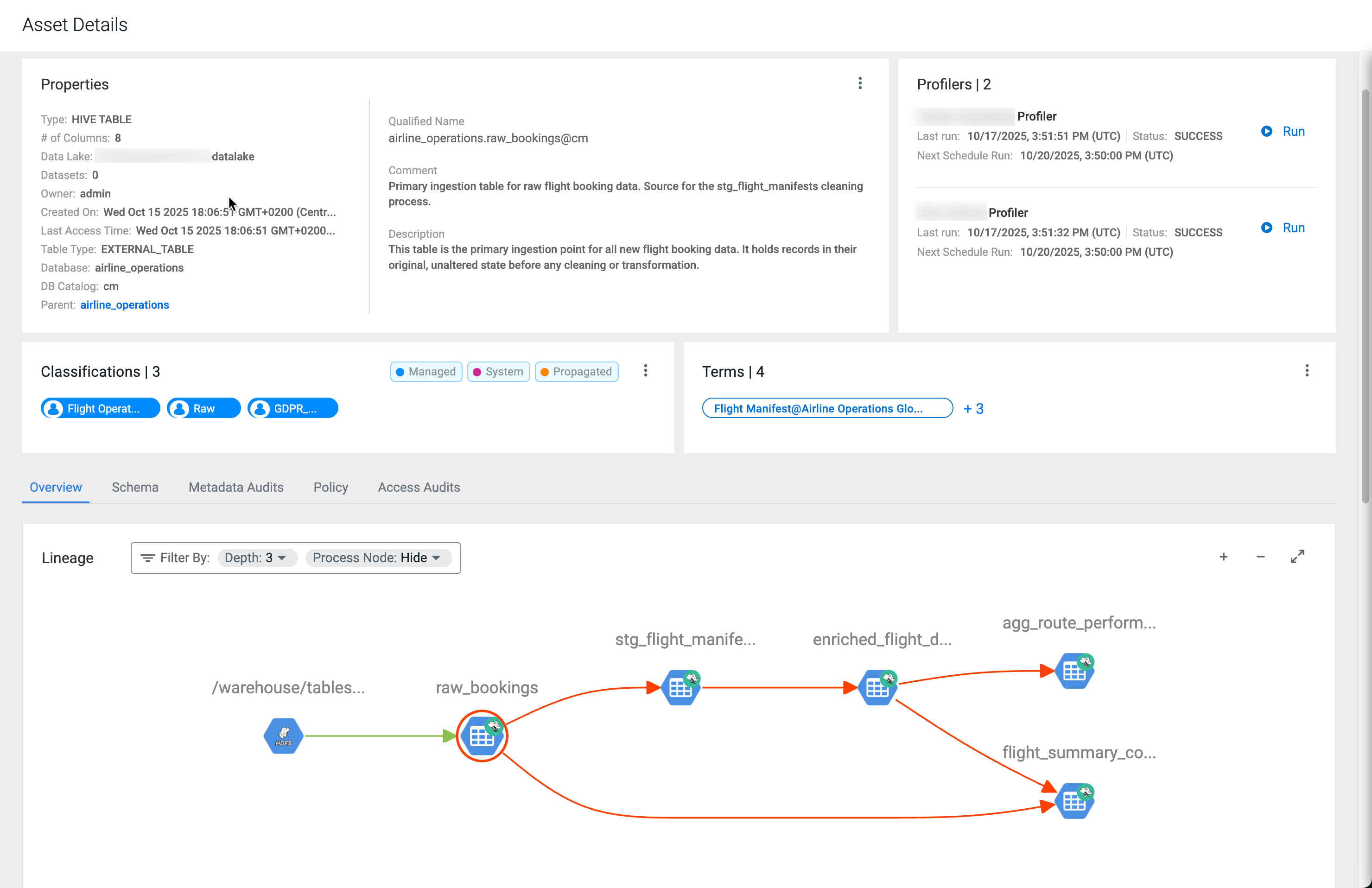Select the raw_bookings table node

tap(481, 736)
